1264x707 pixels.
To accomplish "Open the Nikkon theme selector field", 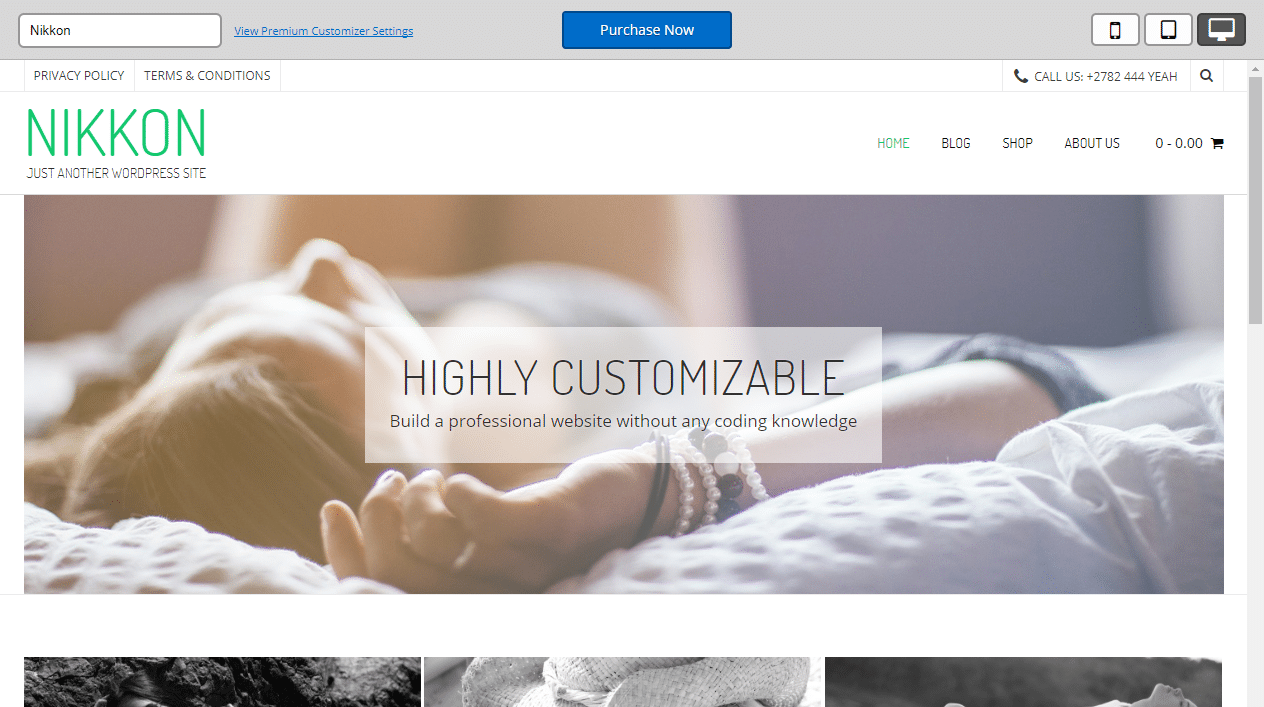I will pyautogui.click(x=120, y=30).
